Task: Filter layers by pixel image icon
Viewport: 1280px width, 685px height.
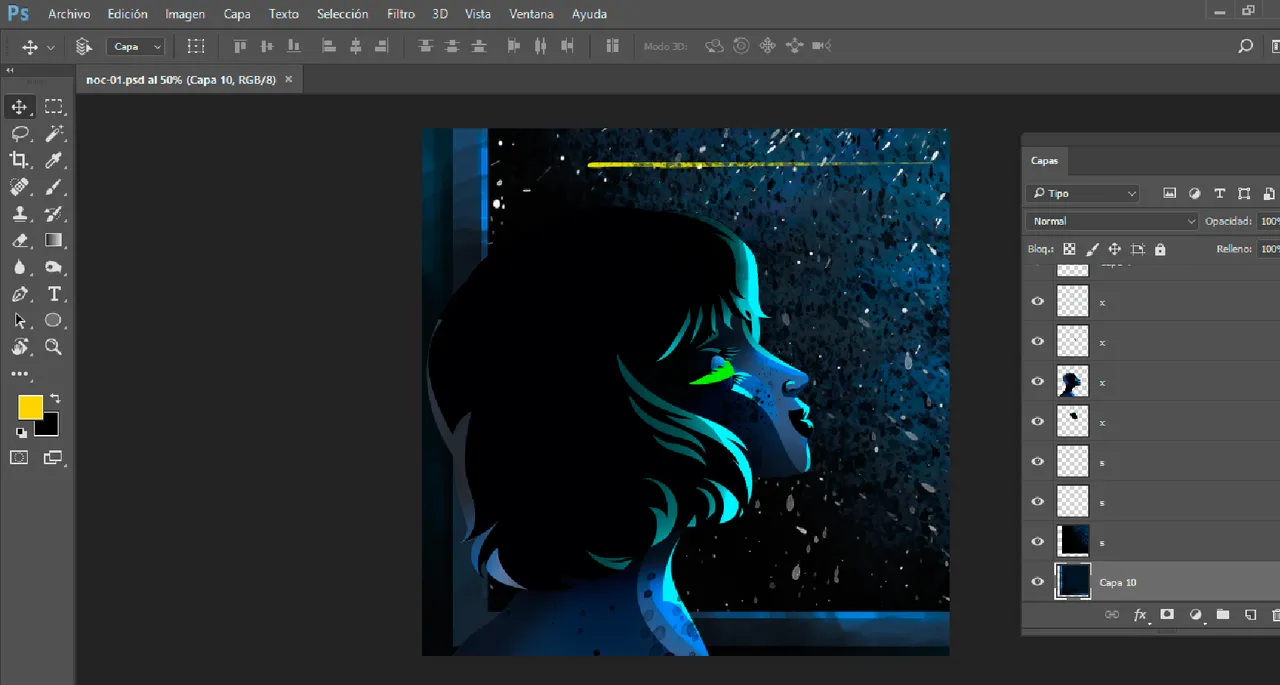Action: click(1170, 194)
